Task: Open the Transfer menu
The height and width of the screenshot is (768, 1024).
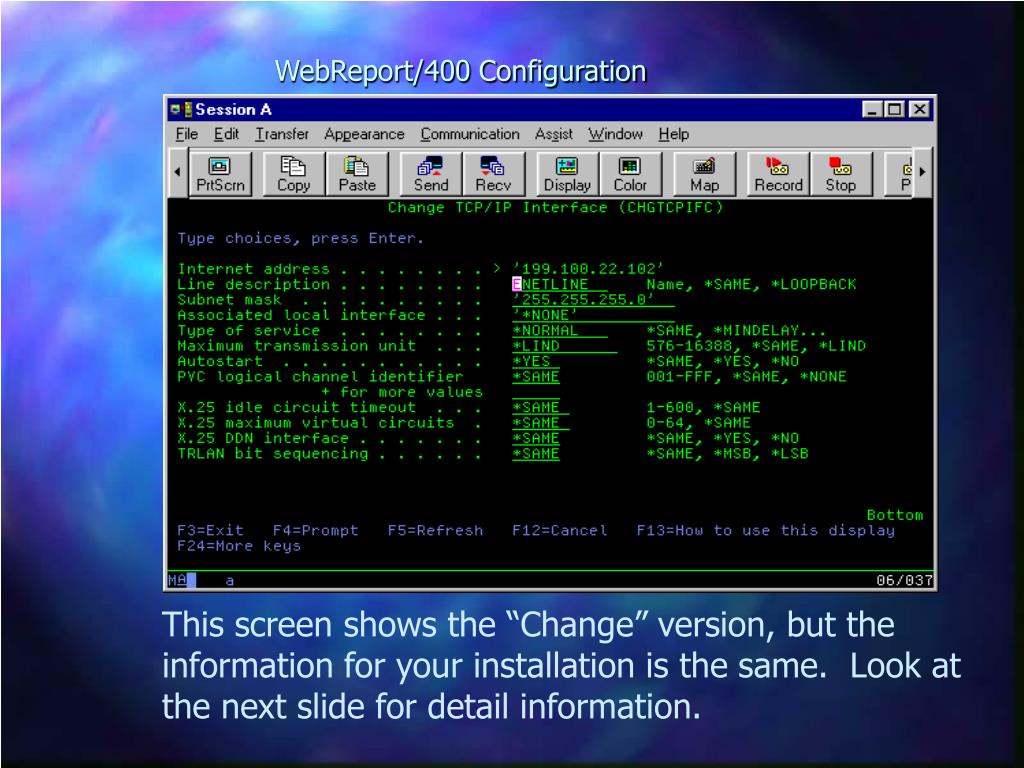Action: [x=281, y=134]
